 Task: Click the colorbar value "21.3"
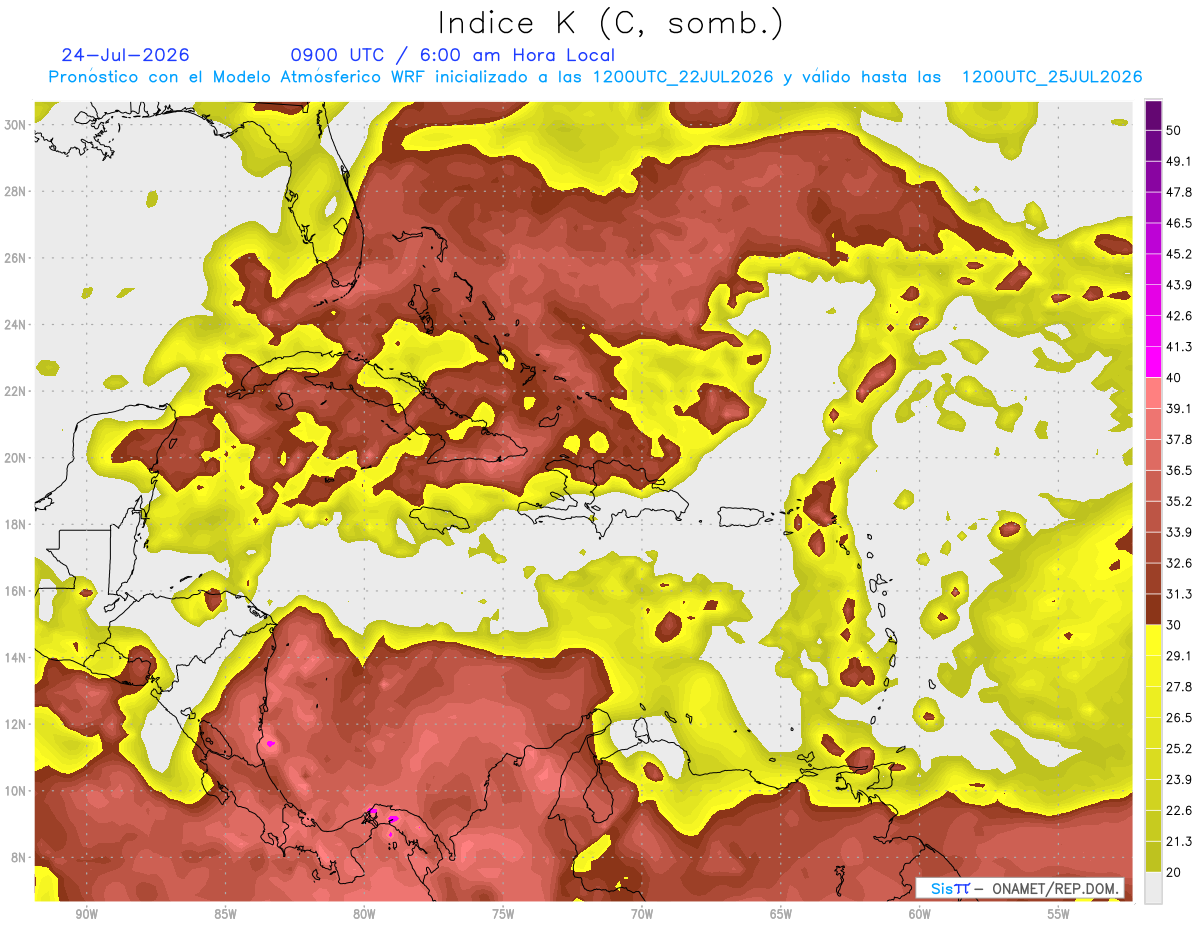[1178, 842]
